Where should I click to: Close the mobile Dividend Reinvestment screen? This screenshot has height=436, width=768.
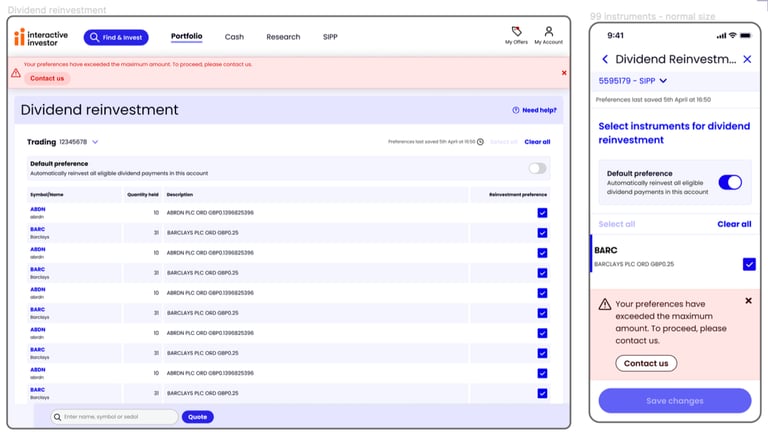(x=747, y=59)
